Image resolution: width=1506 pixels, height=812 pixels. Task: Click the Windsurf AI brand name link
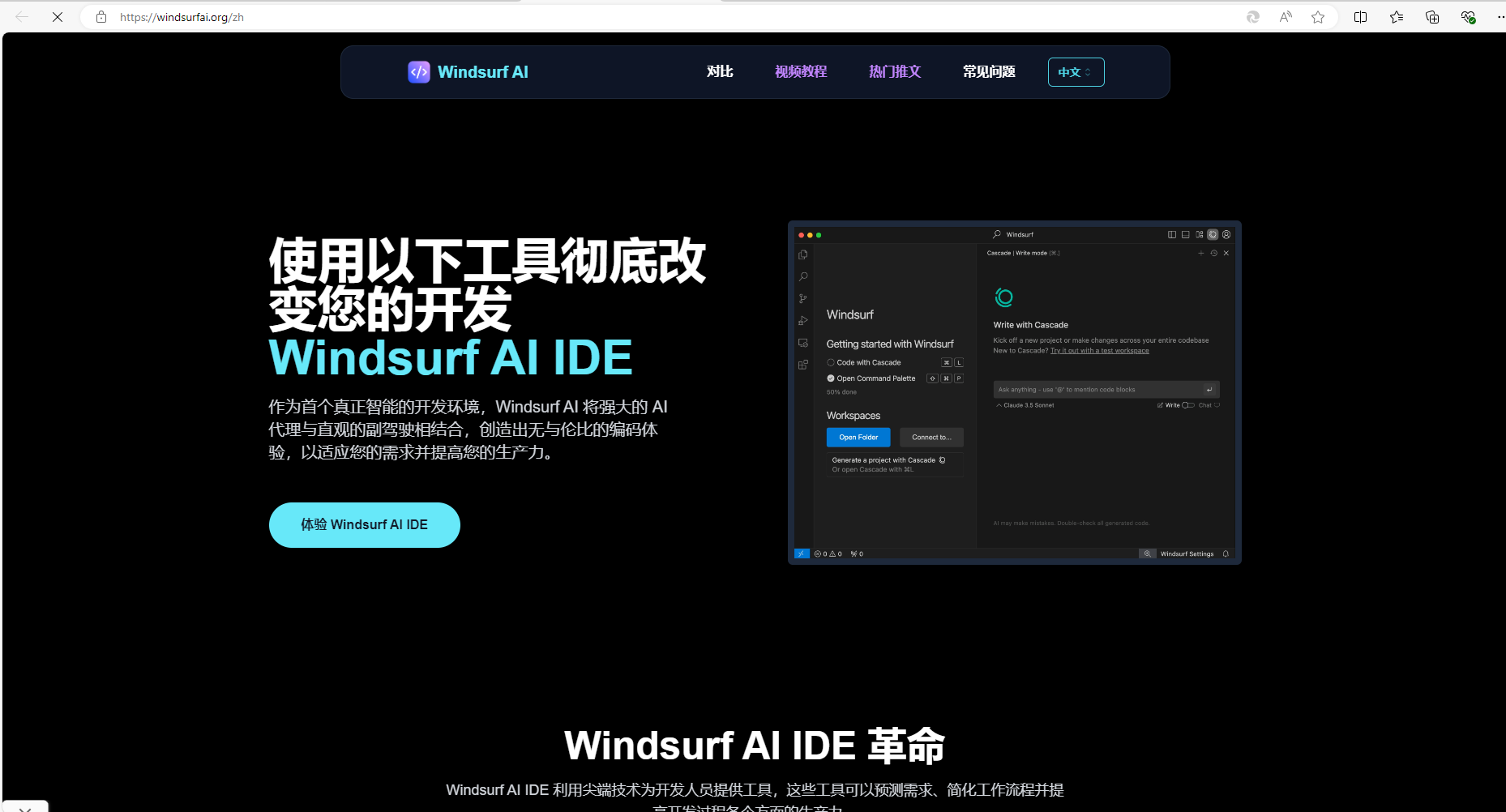(x=483, y=72)
